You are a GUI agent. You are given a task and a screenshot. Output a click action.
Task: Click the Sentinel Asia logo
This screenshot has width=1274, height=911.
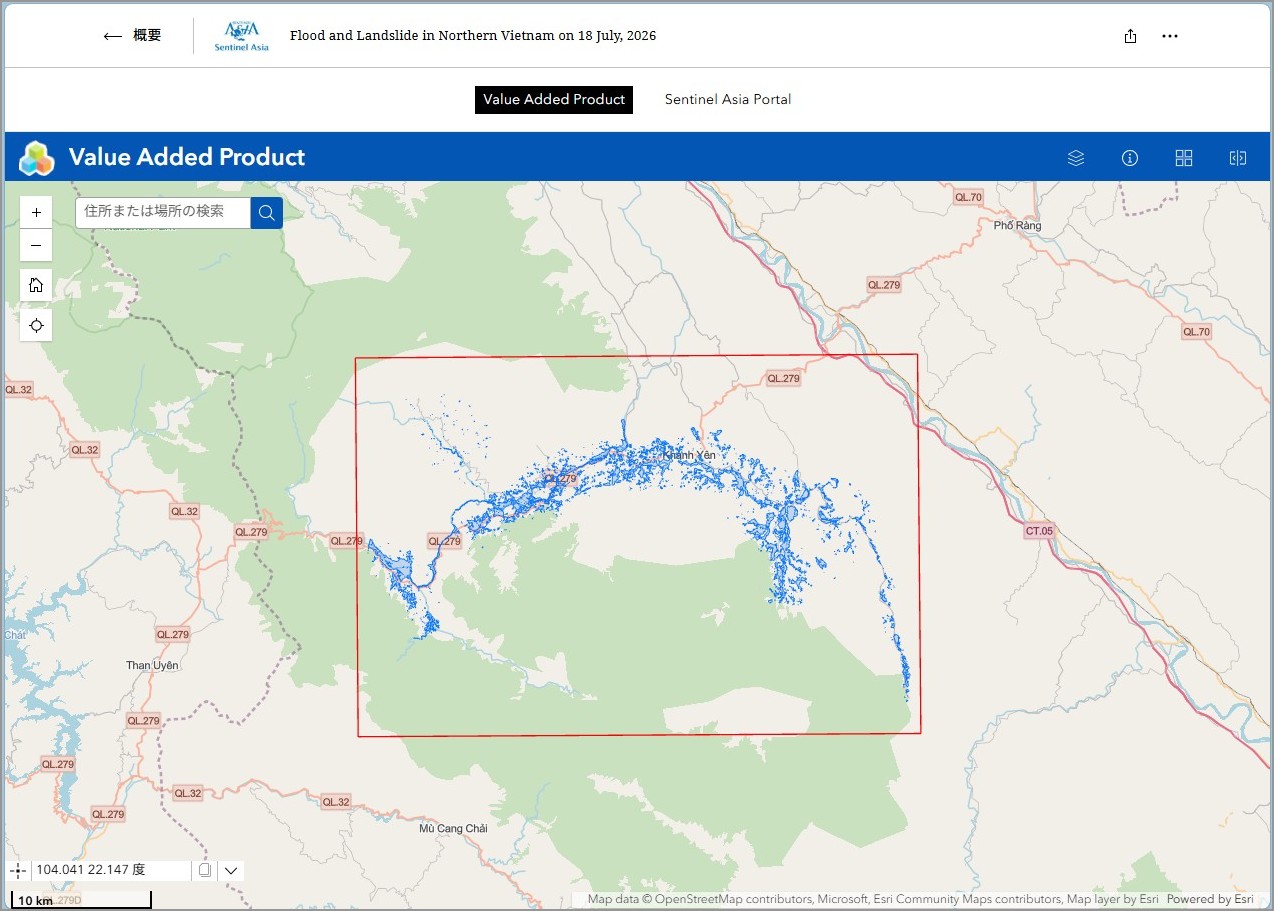(x=241, y=36)
